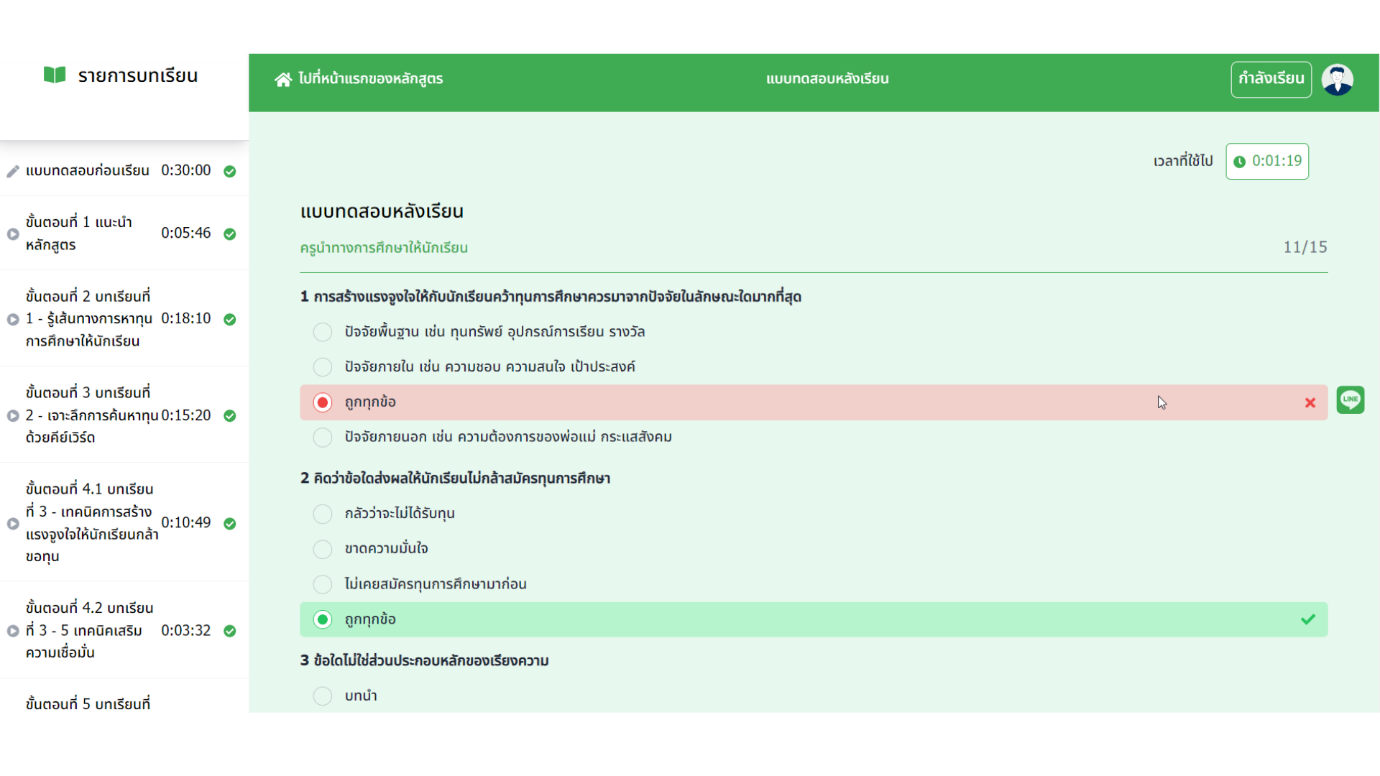Select radio ไม่เคยสมัครทุนการศึกษามาก่อน
This screenshot has width=1380, height=776.
click(x=322, y=584)
